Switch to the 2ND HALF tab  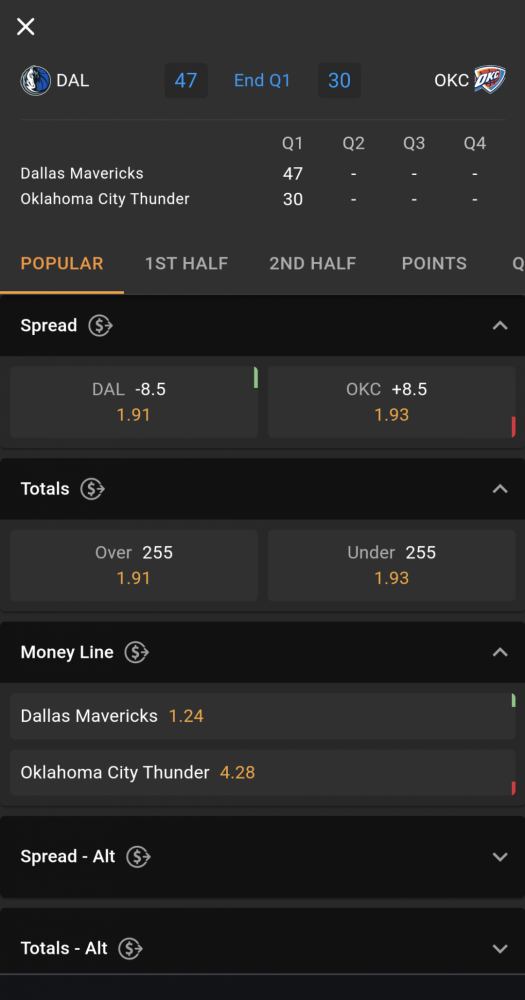click(313, 263)
